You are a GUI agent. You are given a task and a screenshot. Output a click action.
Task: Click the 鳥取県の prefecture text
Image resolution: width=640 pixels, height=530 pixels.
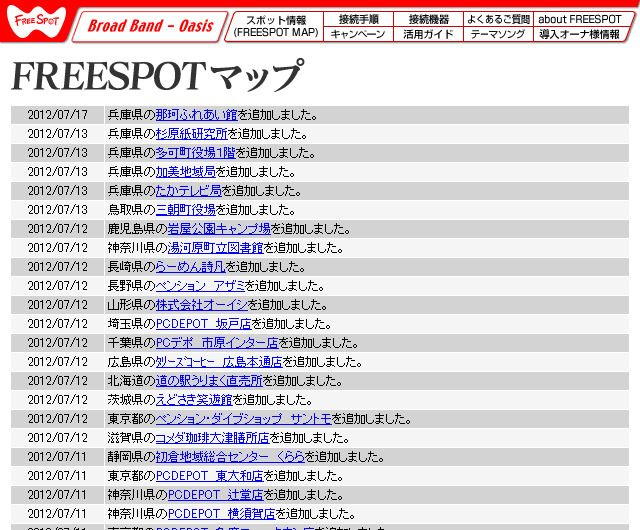[x=131, y=209]
